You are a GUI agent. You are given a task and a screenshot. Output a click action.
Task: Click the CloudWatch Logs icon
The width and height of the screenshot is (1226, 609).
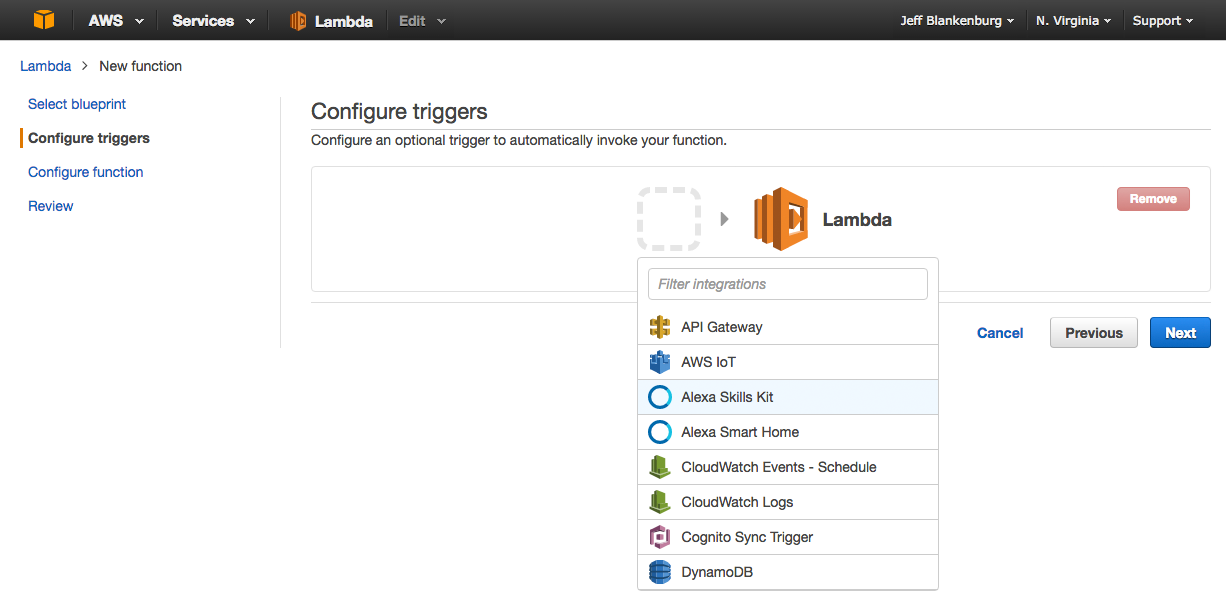point(659,502)
